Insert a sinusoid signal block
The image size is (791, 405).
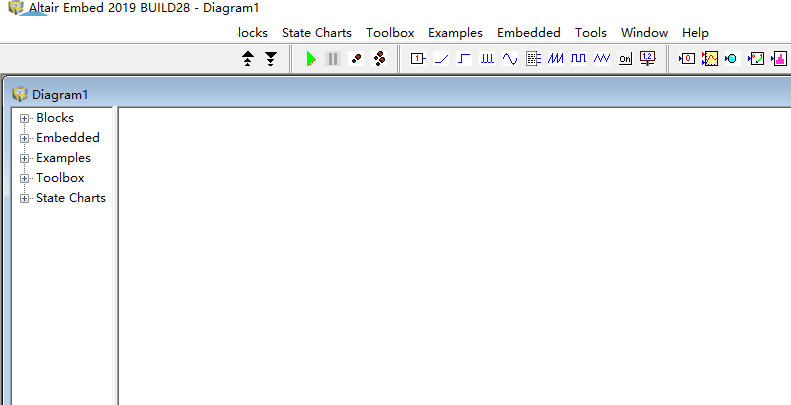tap(510, 59)
